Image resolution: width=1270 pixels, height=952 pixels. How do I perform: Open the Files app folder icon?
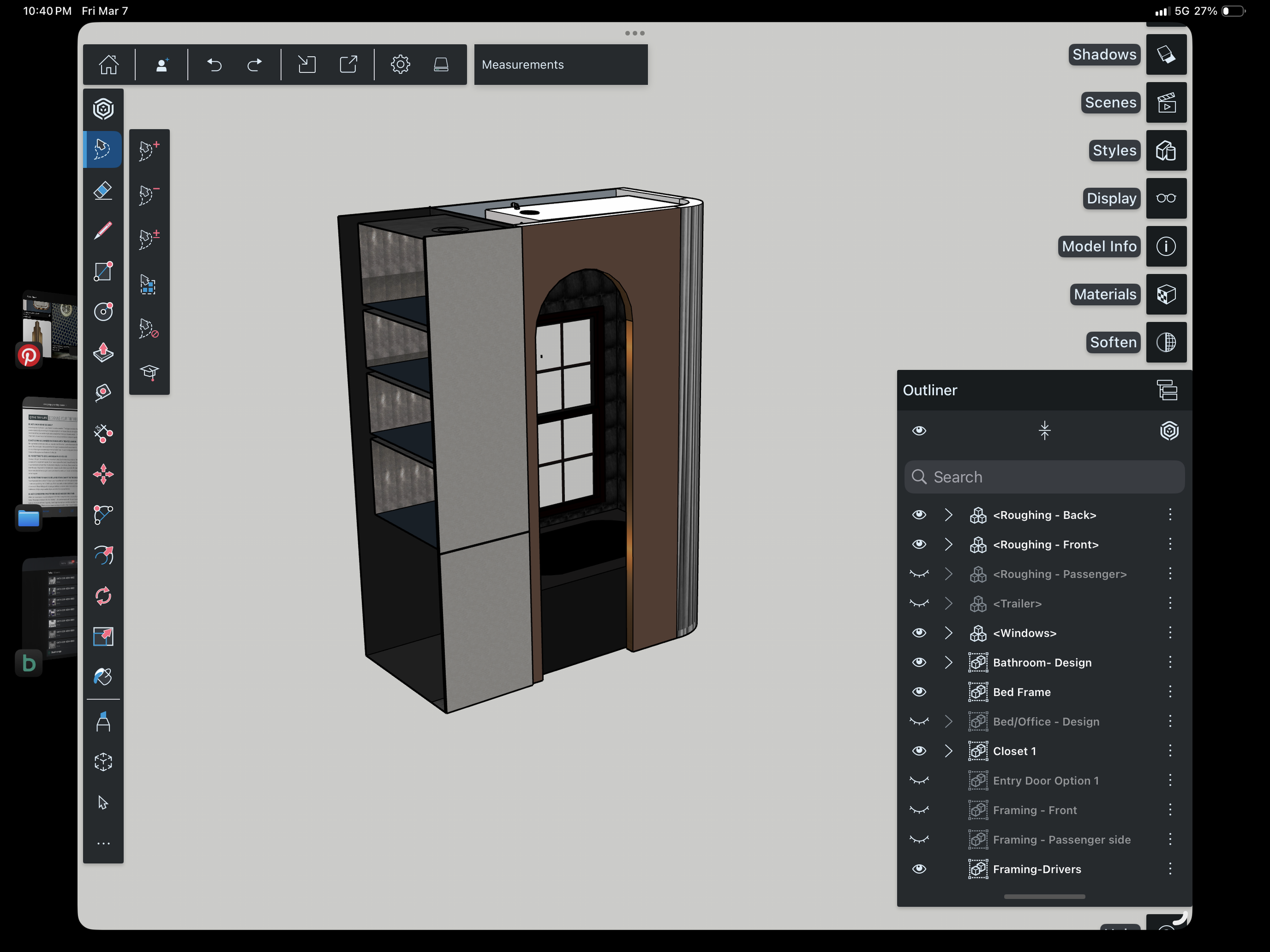29,519
